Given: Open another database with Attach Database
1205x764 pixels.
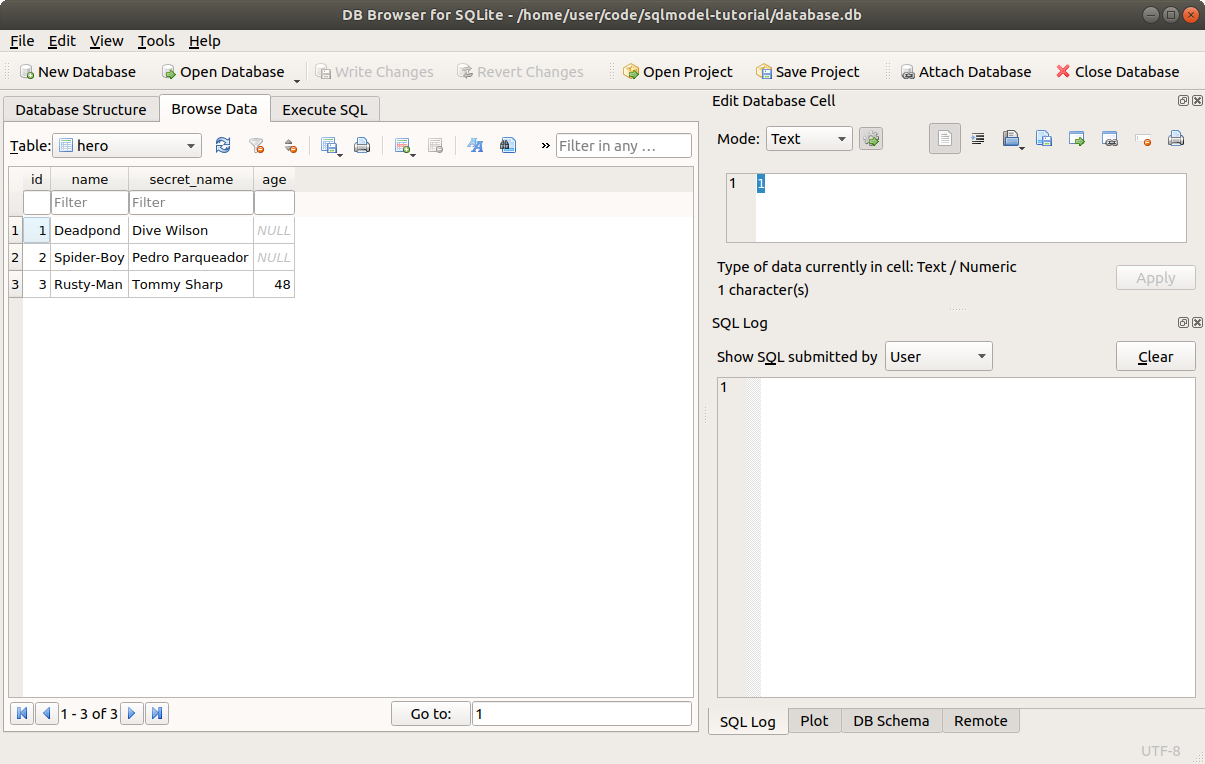Looking at the screenshot, I should pyautogui.click(x=966, y=72).
